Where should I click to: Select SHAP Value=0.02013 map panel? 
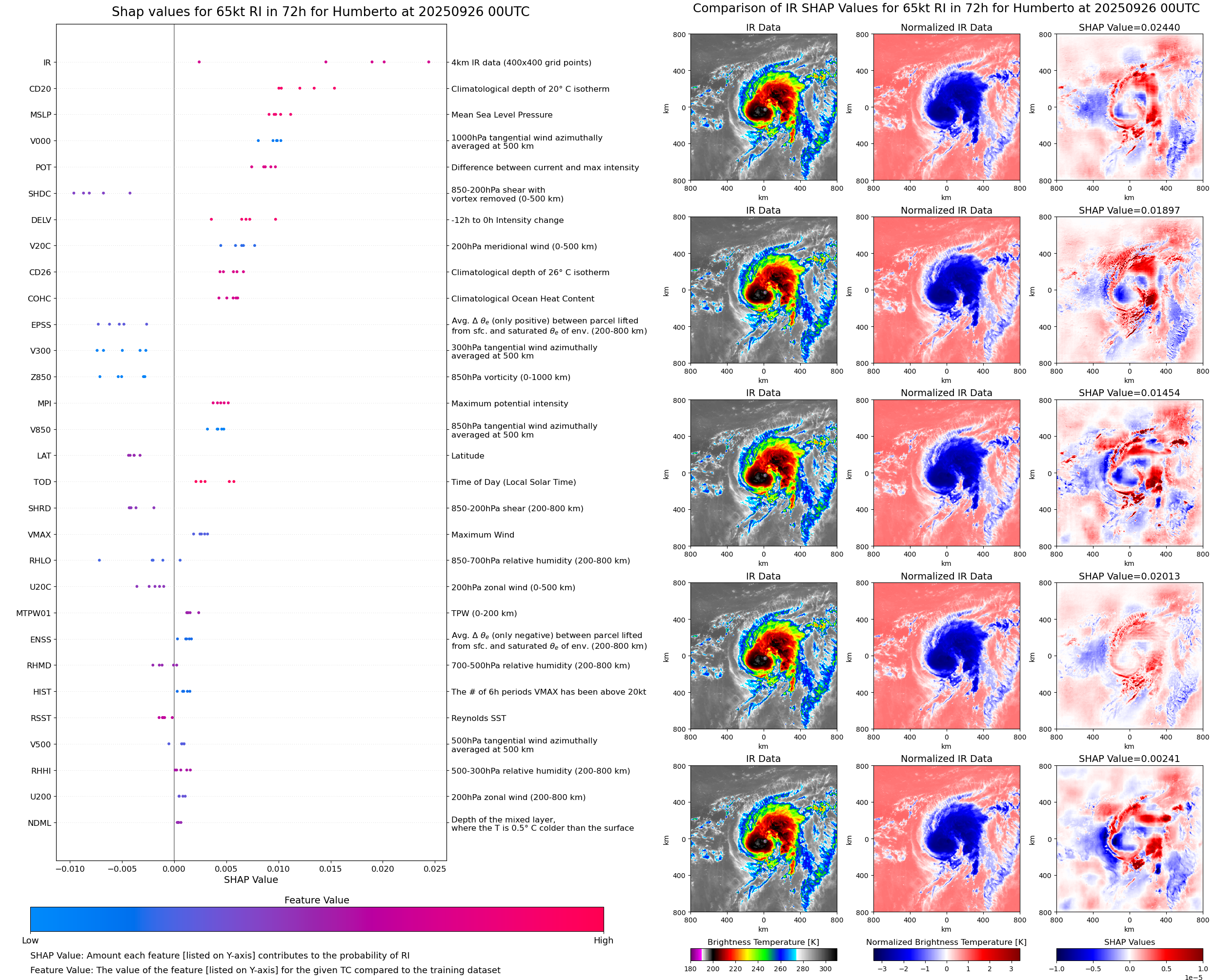(x=1129, y=656)
